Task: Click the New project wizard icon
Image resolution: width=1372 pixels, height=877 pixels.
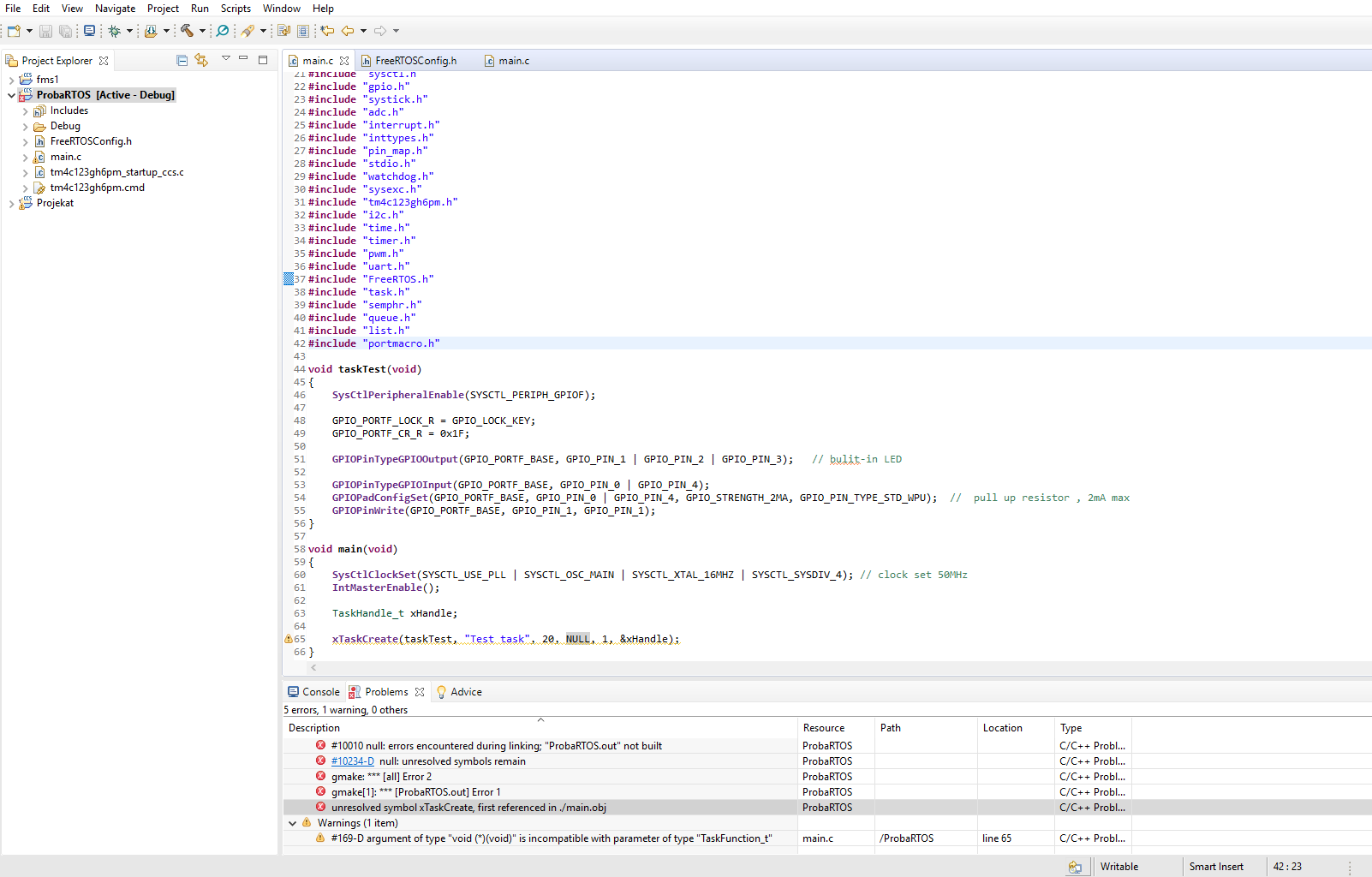Action: click(14, 31)
